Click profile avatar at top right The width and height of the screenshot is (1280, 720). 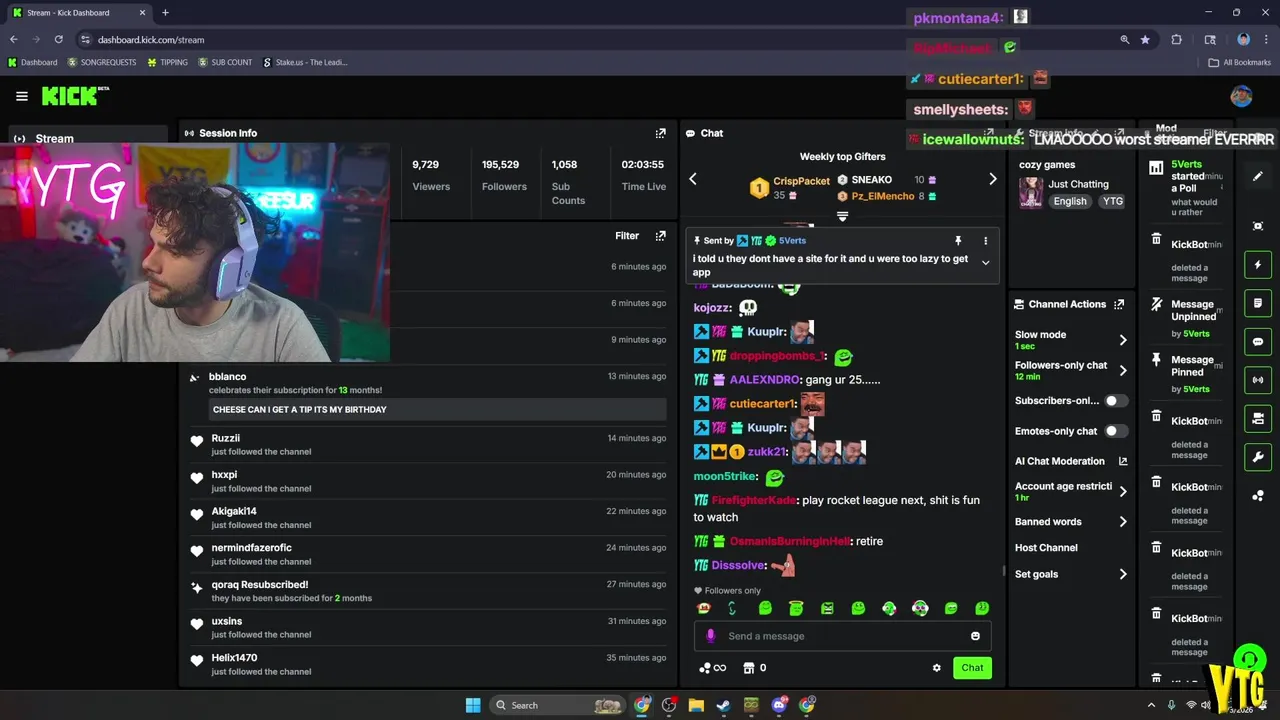[1241, 96]
